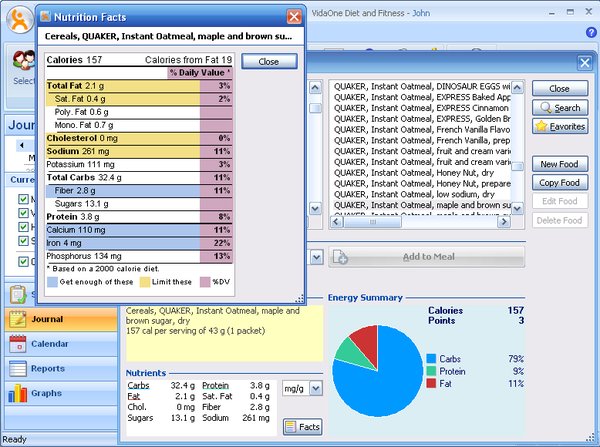Select QUAKER Instant Oatmeal Honey Nut, dry row
The image size is (600, 447).
point(422,173)
